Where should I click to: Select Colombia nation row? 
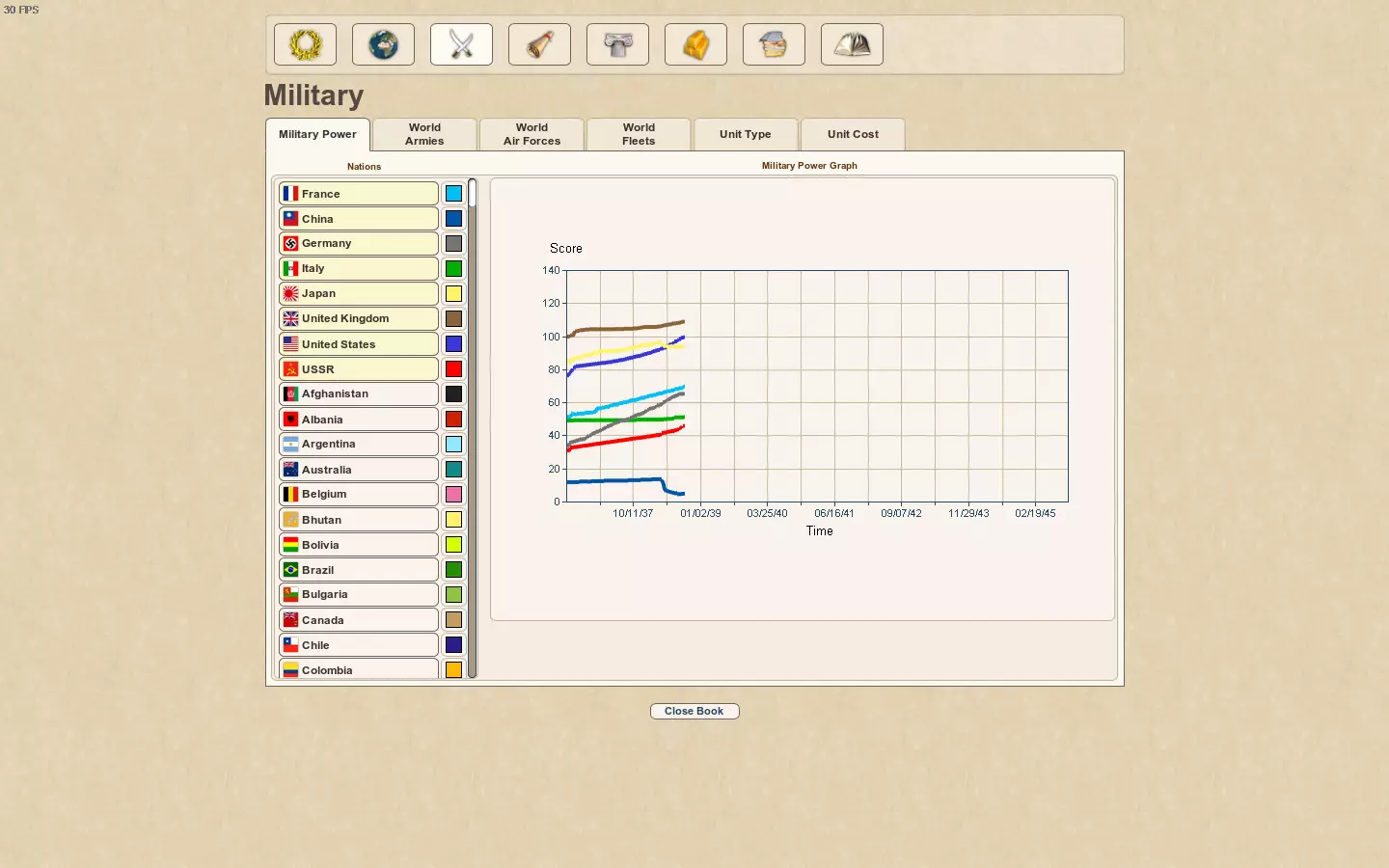pos(359,669)
